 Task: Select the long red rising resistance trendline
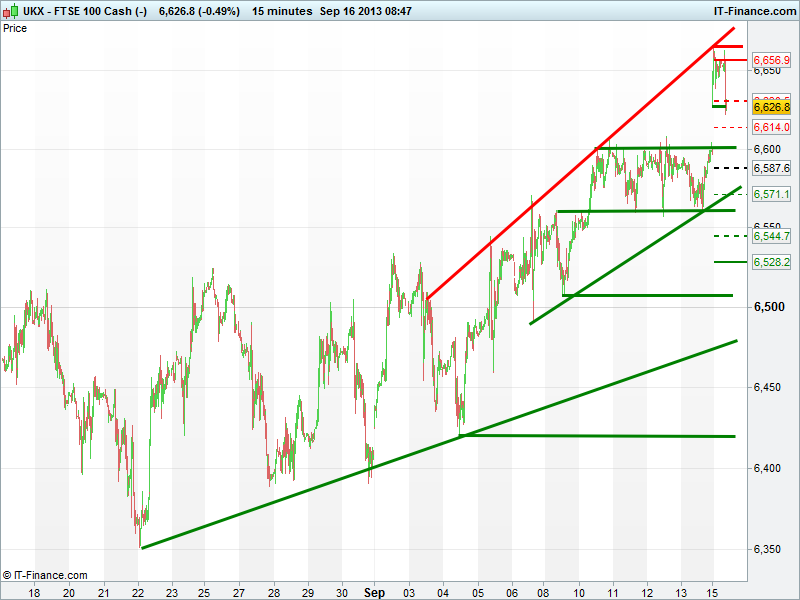[x=581, y=163]
